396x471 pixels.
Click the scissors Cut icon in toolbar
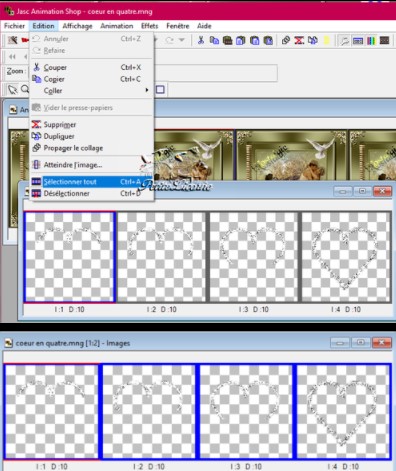coord(201,41)
